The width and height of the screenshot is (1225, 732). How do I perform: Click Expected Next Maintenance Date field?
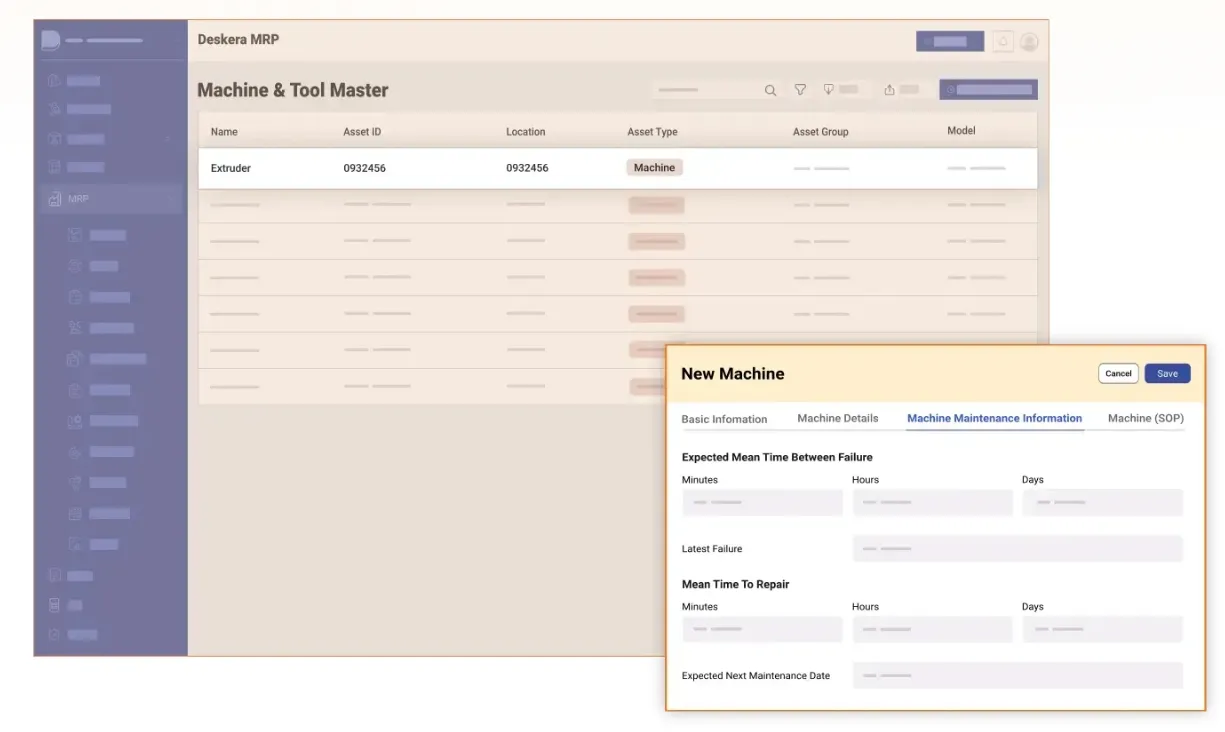tap(1017, 676)
